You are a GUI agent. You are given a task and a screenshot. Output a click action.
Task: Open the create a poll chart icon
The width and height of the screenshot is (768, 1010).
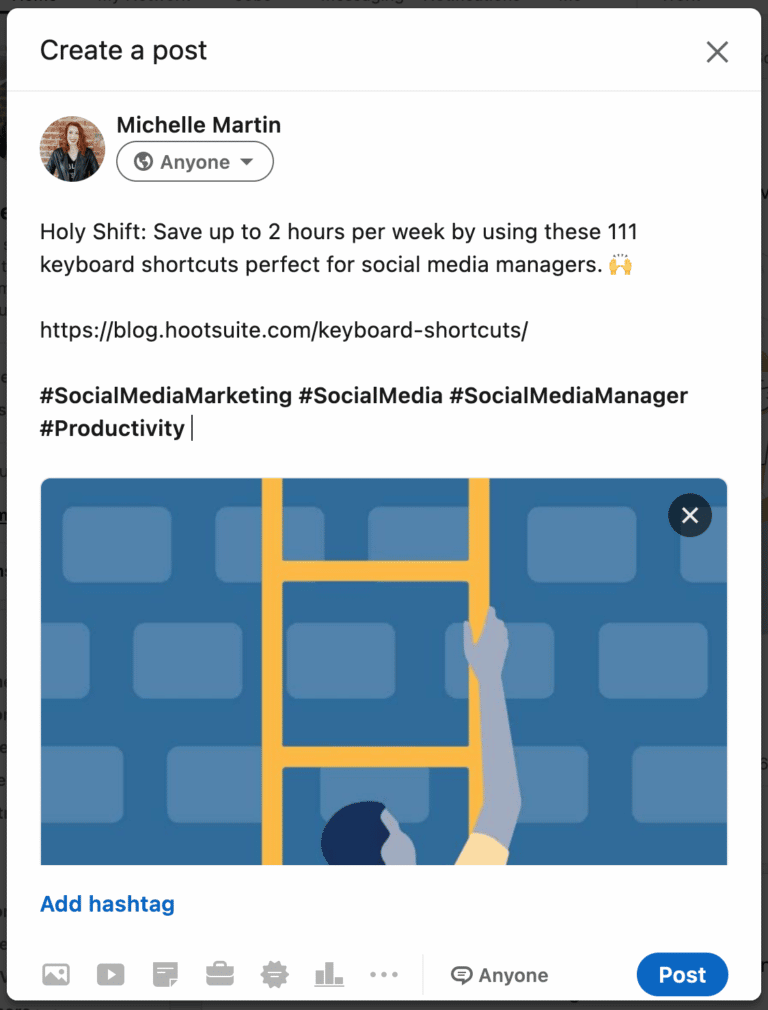click(x=329, y=974)
